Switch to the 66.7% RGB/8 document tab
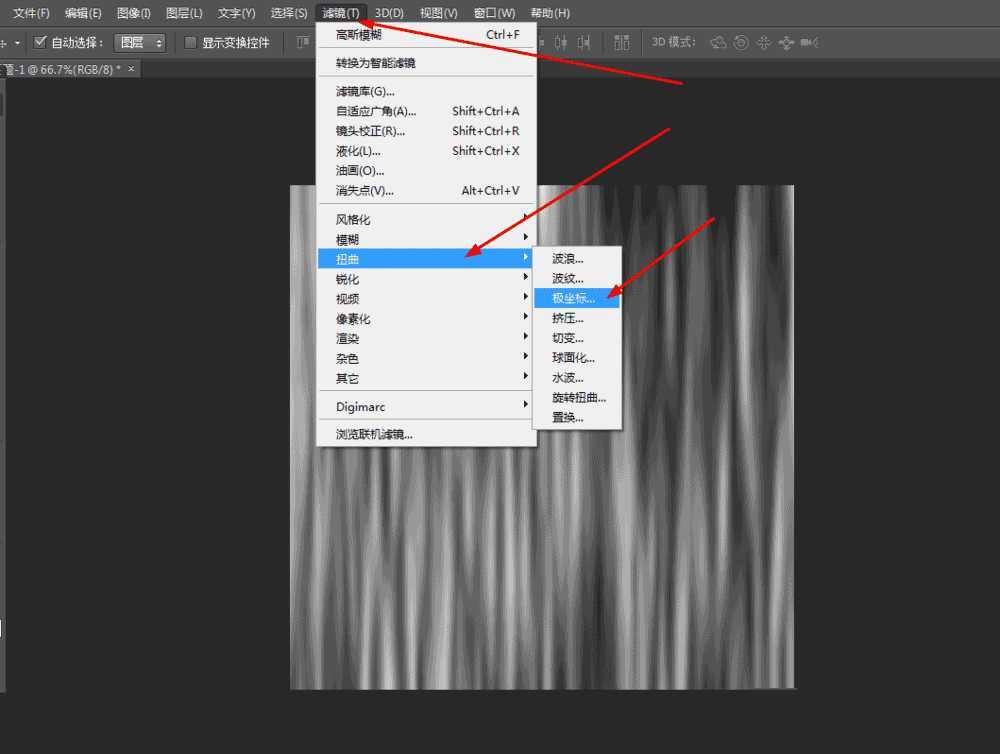The width and height of the screenshot is (1000, 754). (x=55, y=69)
